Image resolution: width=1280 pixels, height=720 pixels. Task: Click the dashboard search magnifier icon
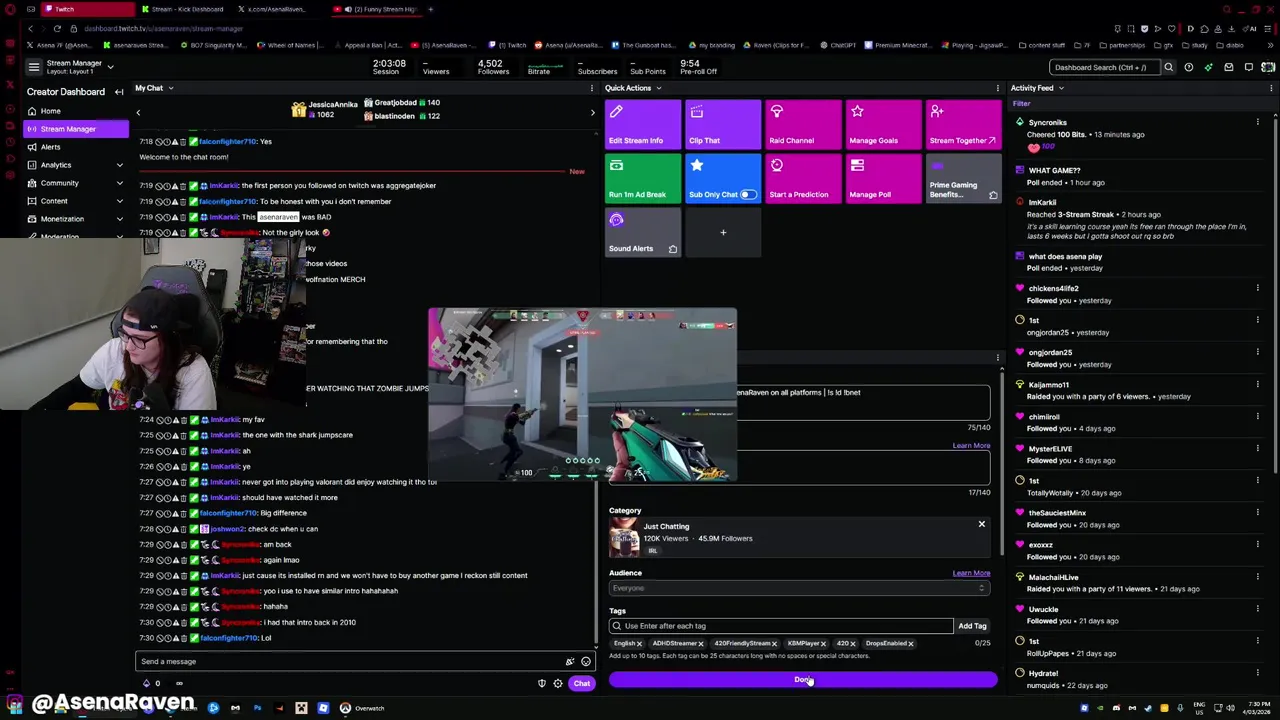click(1168, 67)
